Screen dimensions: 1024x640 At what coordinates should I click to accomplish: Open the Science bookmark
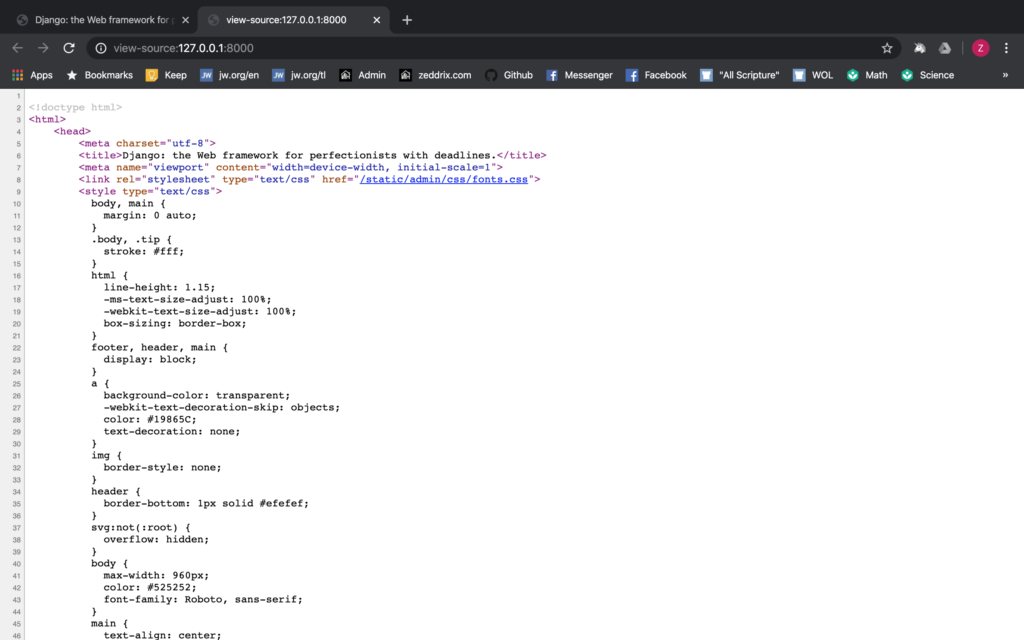pos(927,75)
